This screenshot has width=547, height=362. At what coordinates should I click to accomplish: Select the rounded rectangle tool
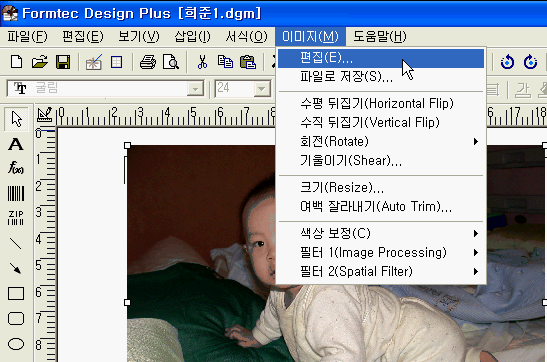[16, 318]
